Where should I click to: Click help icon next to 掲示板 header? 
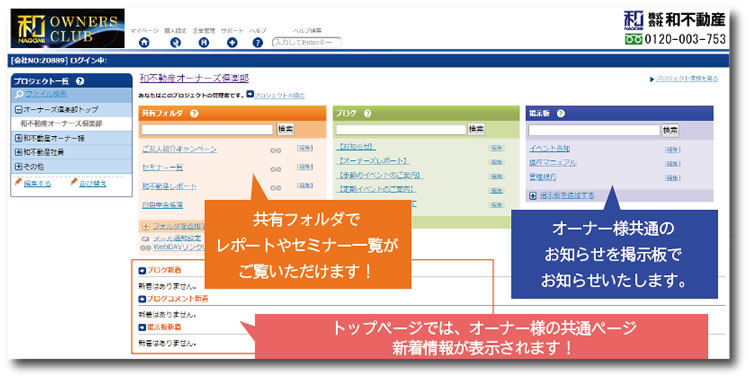561,113
